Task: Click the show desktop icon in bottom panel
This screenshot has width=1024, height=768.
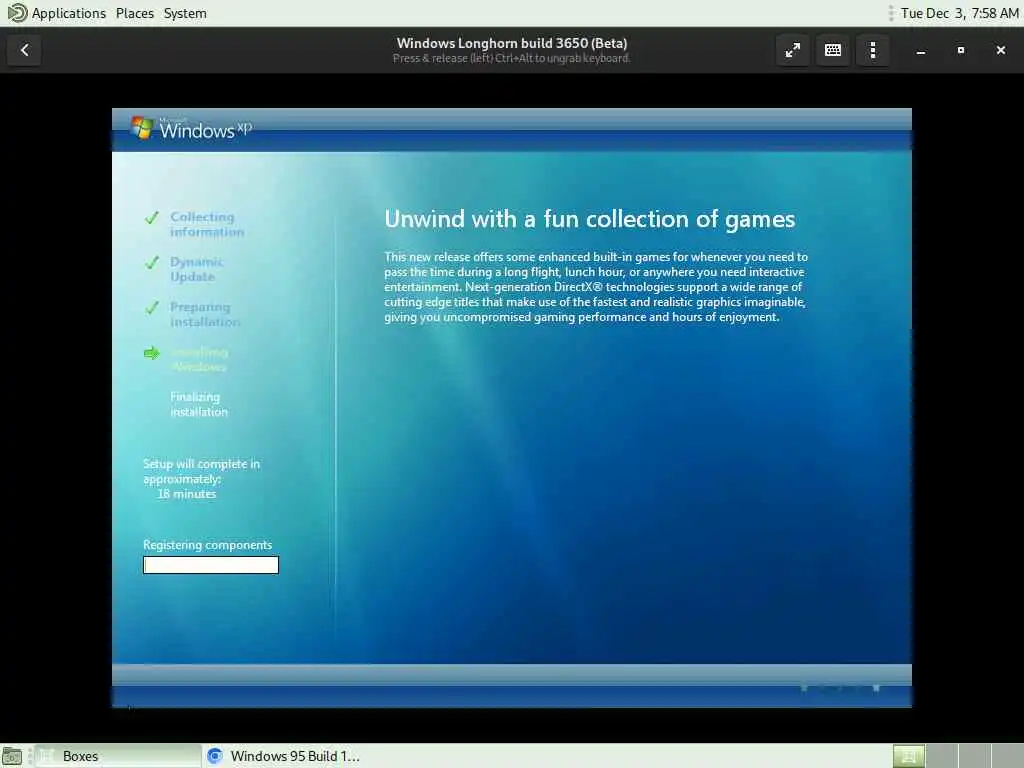Action: [12, 756]
